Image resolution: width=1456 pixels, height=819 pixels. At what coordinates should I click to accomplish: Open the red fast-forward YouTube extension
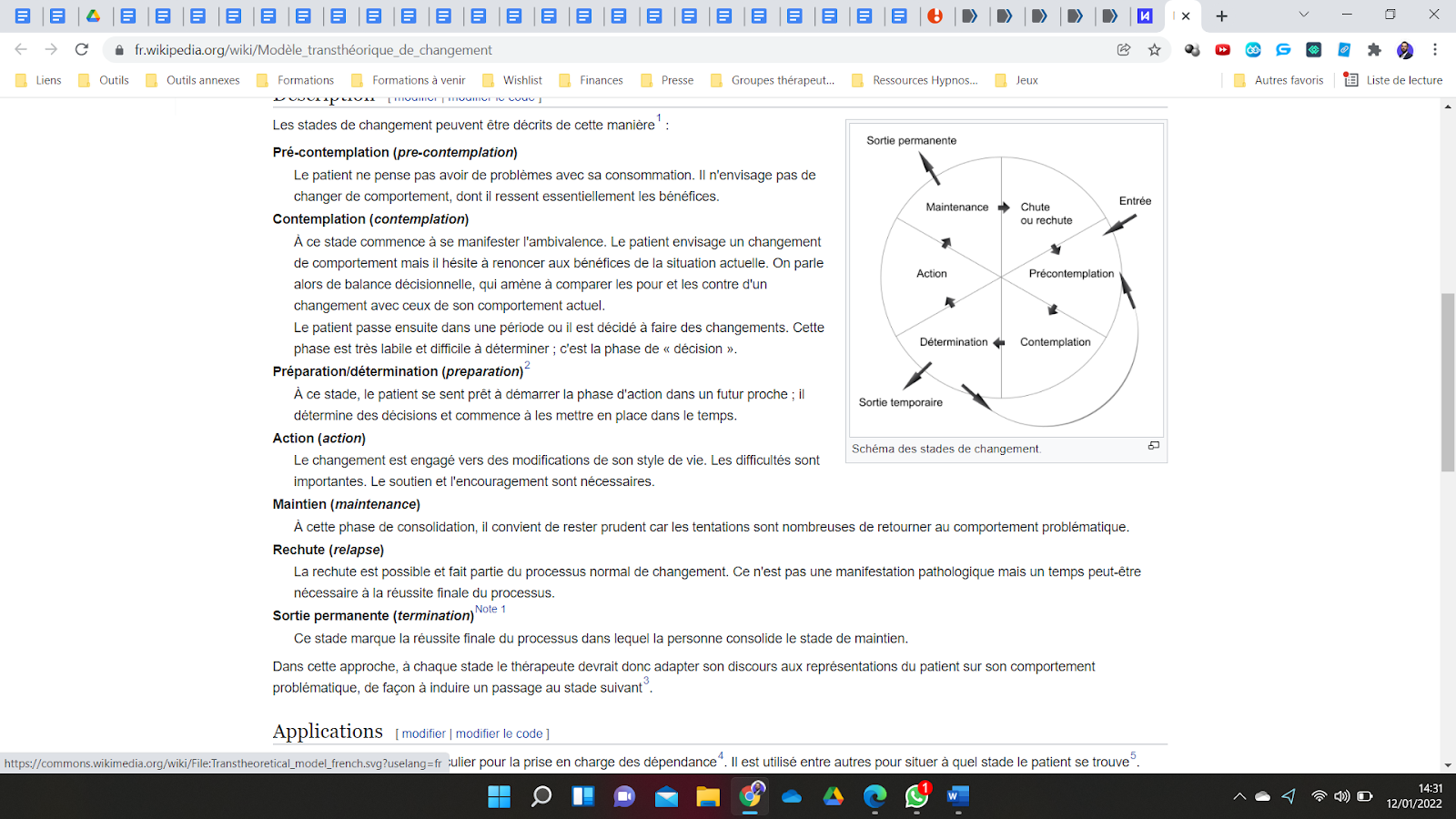pyautogui.click(x=1223, y=50)
